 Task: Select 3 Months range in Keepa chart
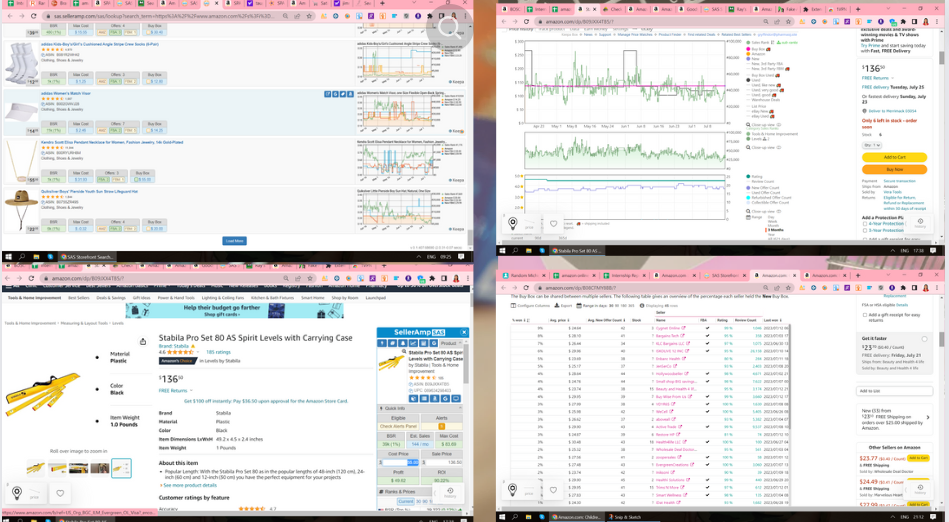(x=774, y=230)
